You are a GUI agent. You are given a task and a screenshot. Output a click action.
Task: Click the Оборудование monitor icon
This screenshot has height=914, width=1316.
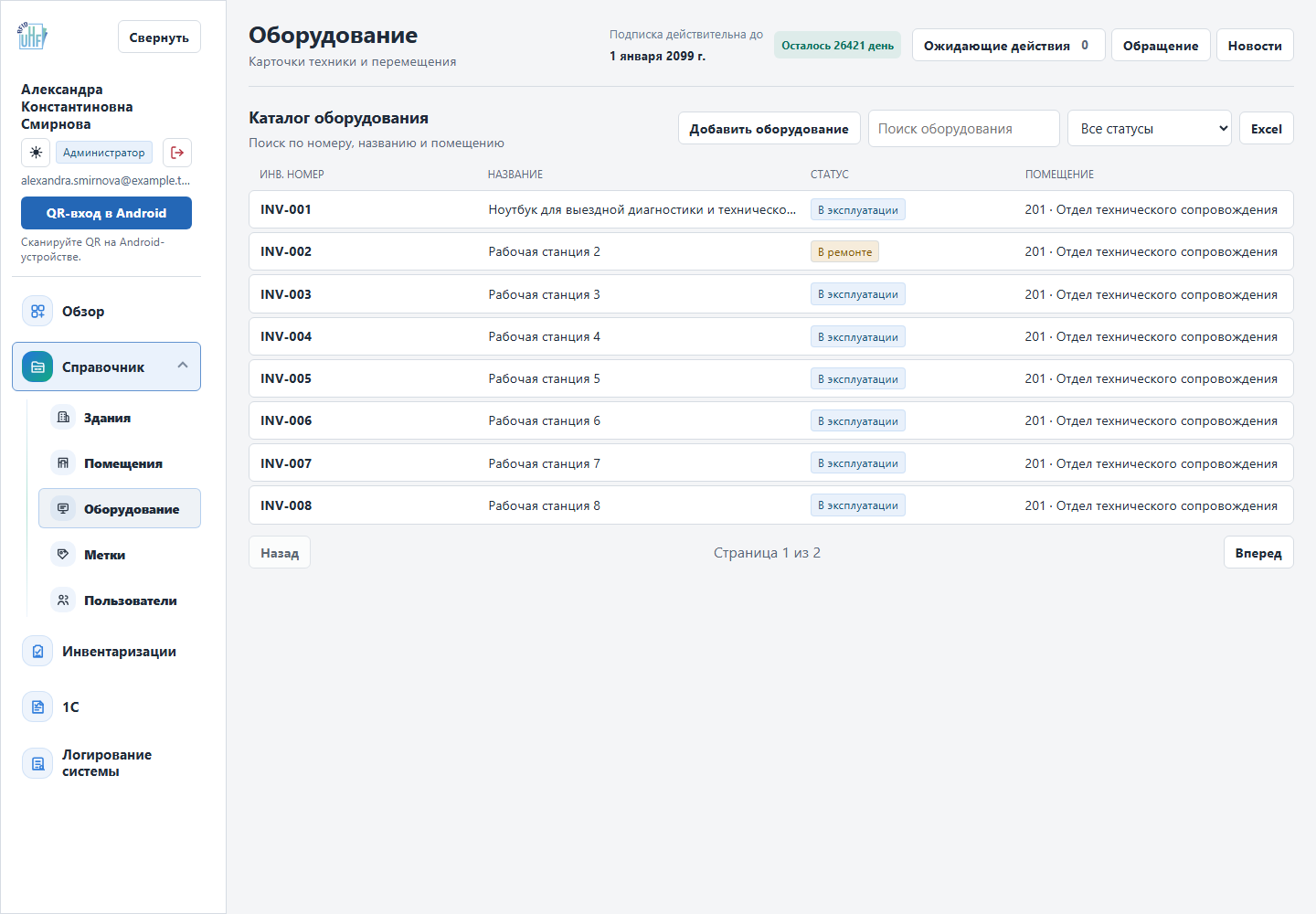coord(63,509)
